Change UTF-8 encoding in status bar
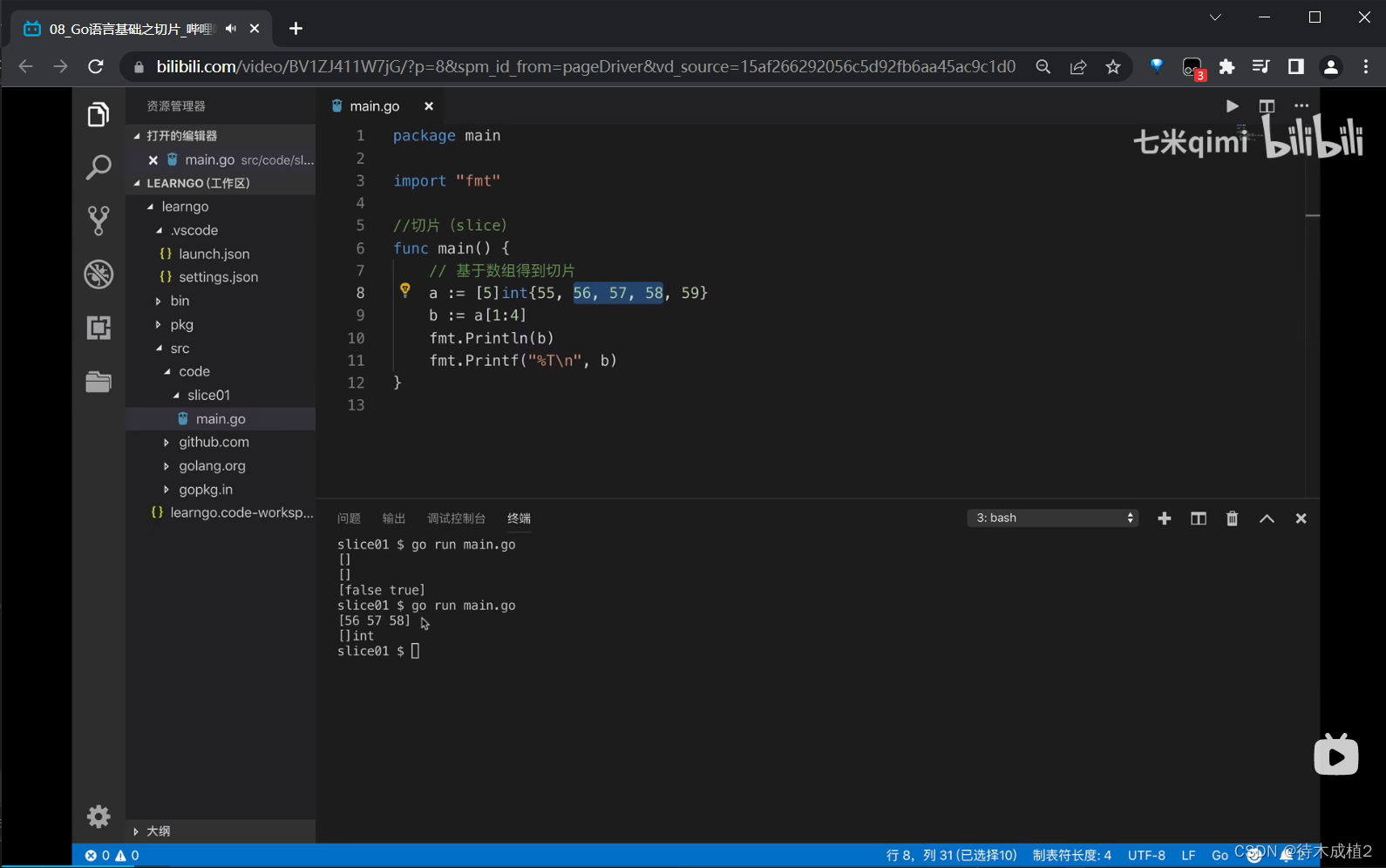The image size is (1386, 868). (1146, 856)
